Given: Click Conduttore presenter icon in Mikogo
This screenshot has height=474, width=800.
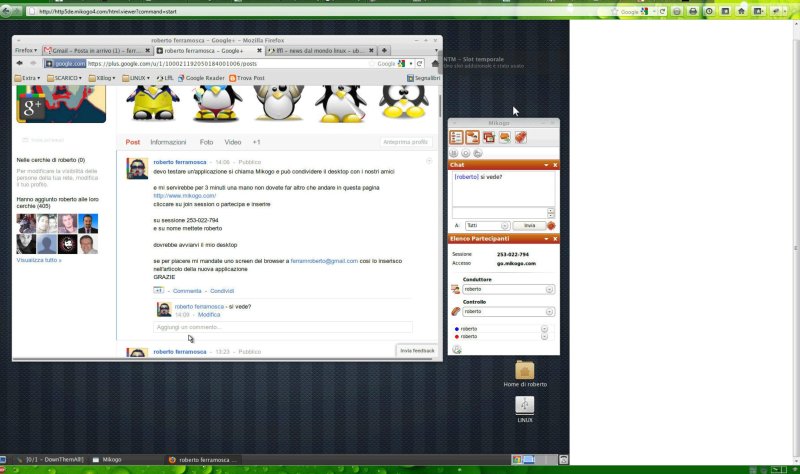Looking at the screenshot, I should coord(456,289).
